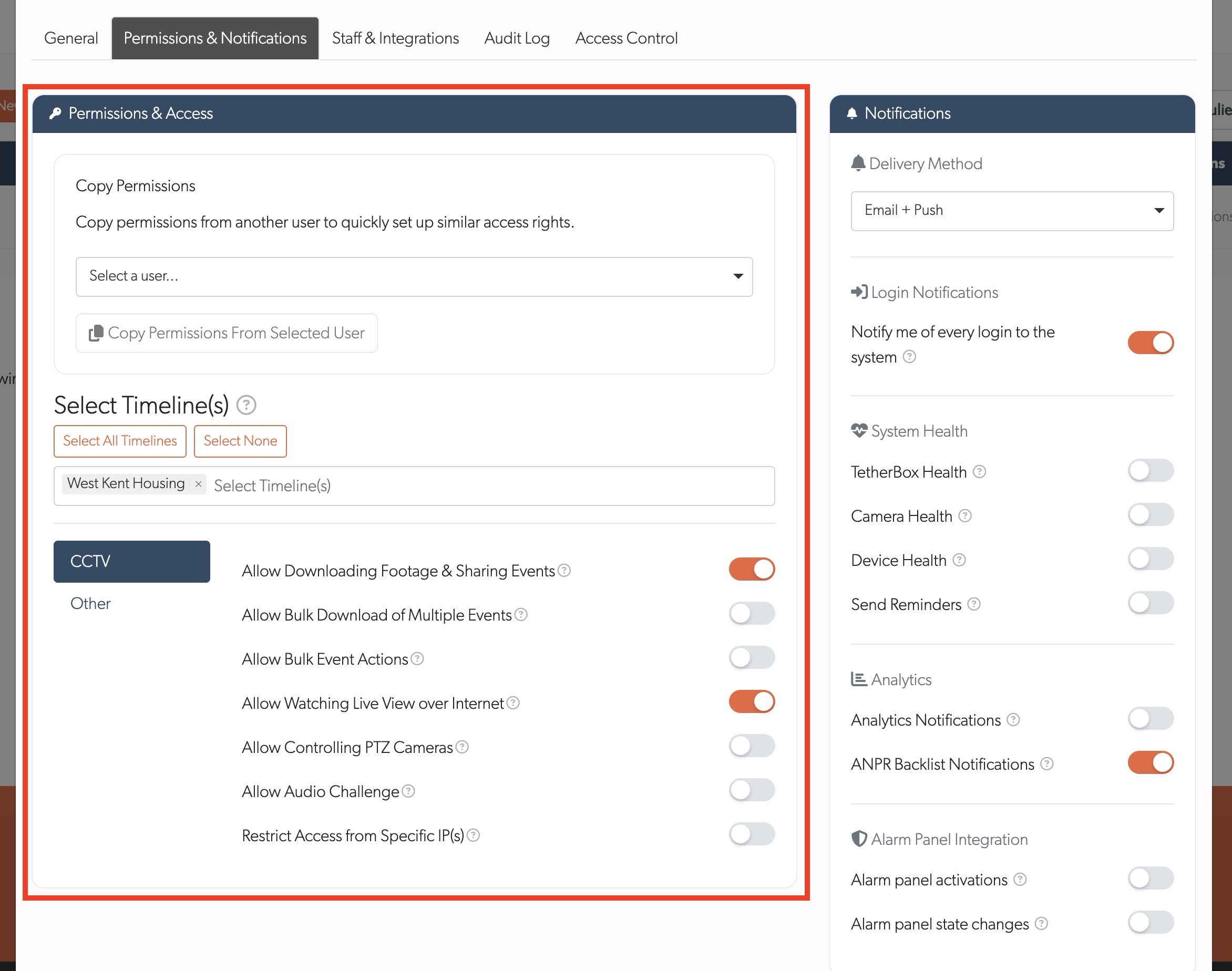The image size is (1232, 971).
Task: Enable TetherBox Health notifications
Action: pos(1150,471)
